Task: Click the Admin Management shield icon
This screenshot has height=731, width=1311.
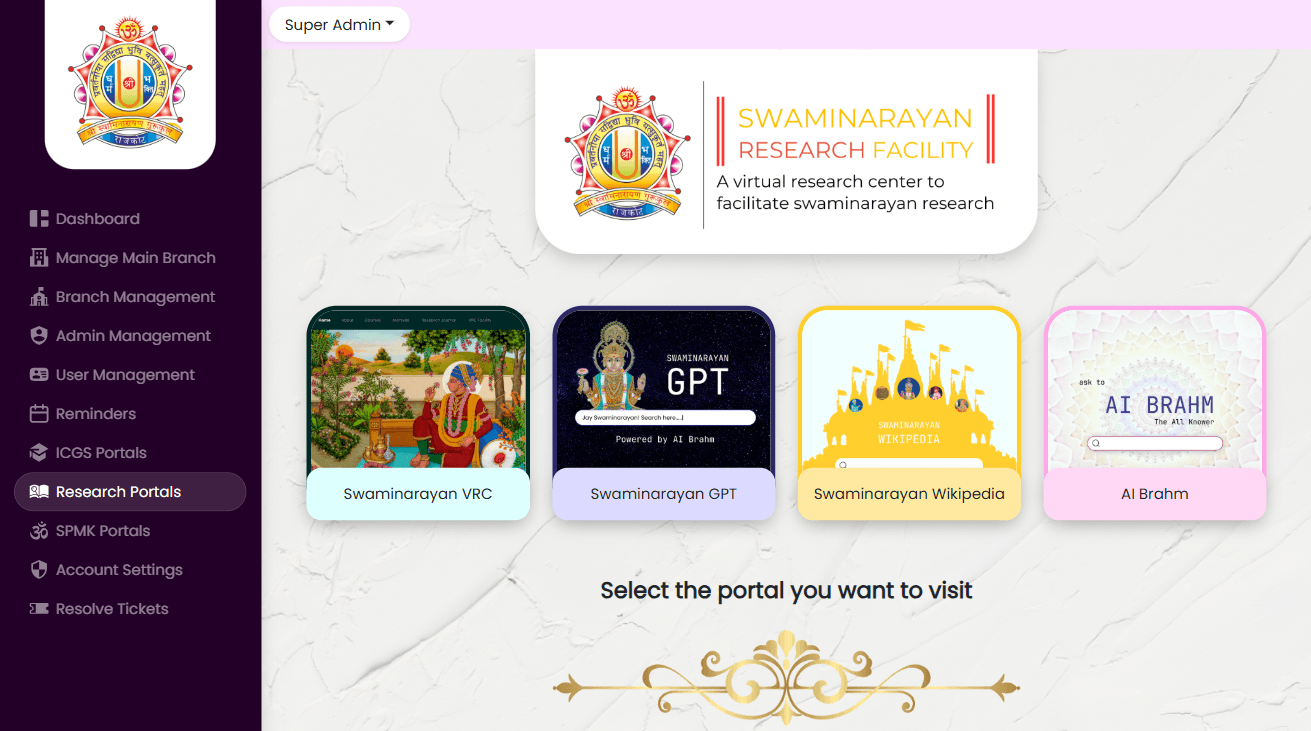Action: pos(39,336)
